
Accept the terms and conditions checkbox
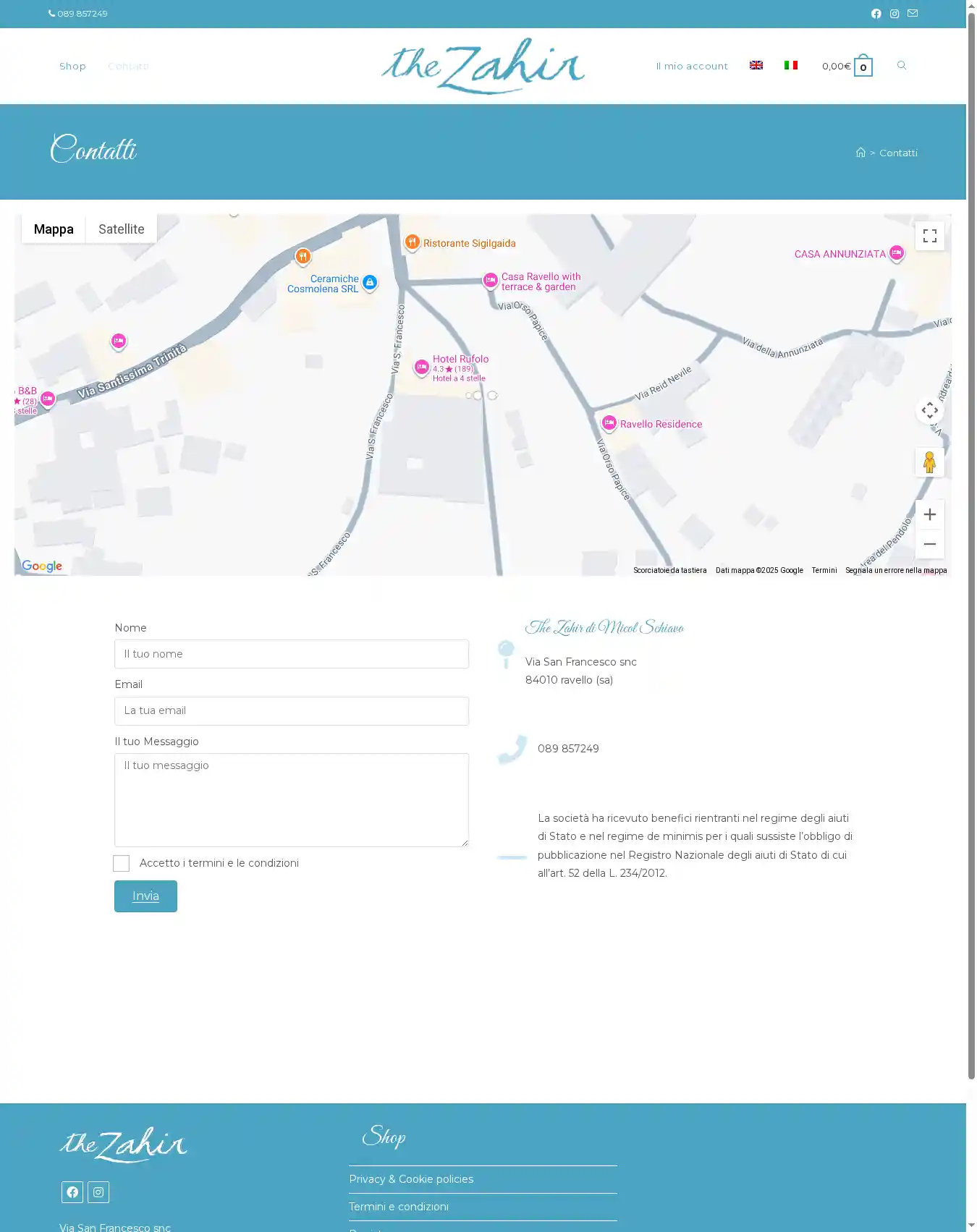pyautogui.click(x=122, y=863)
